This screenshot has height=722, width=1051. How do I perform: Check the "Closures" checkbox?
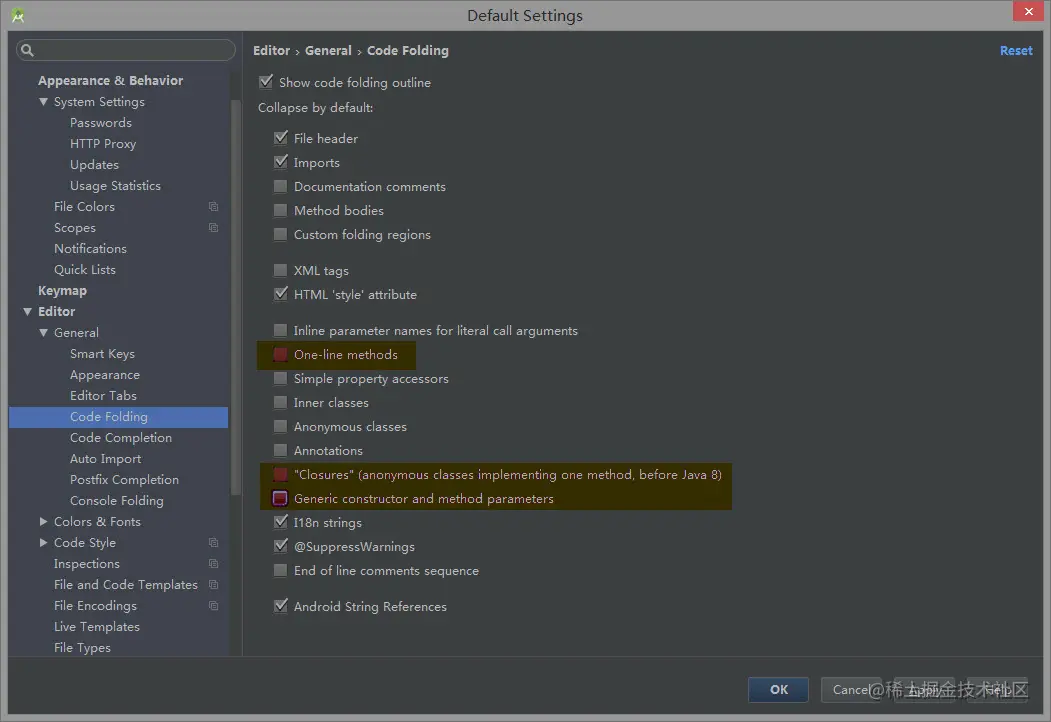pyautogui.click(x=280, y=475)
